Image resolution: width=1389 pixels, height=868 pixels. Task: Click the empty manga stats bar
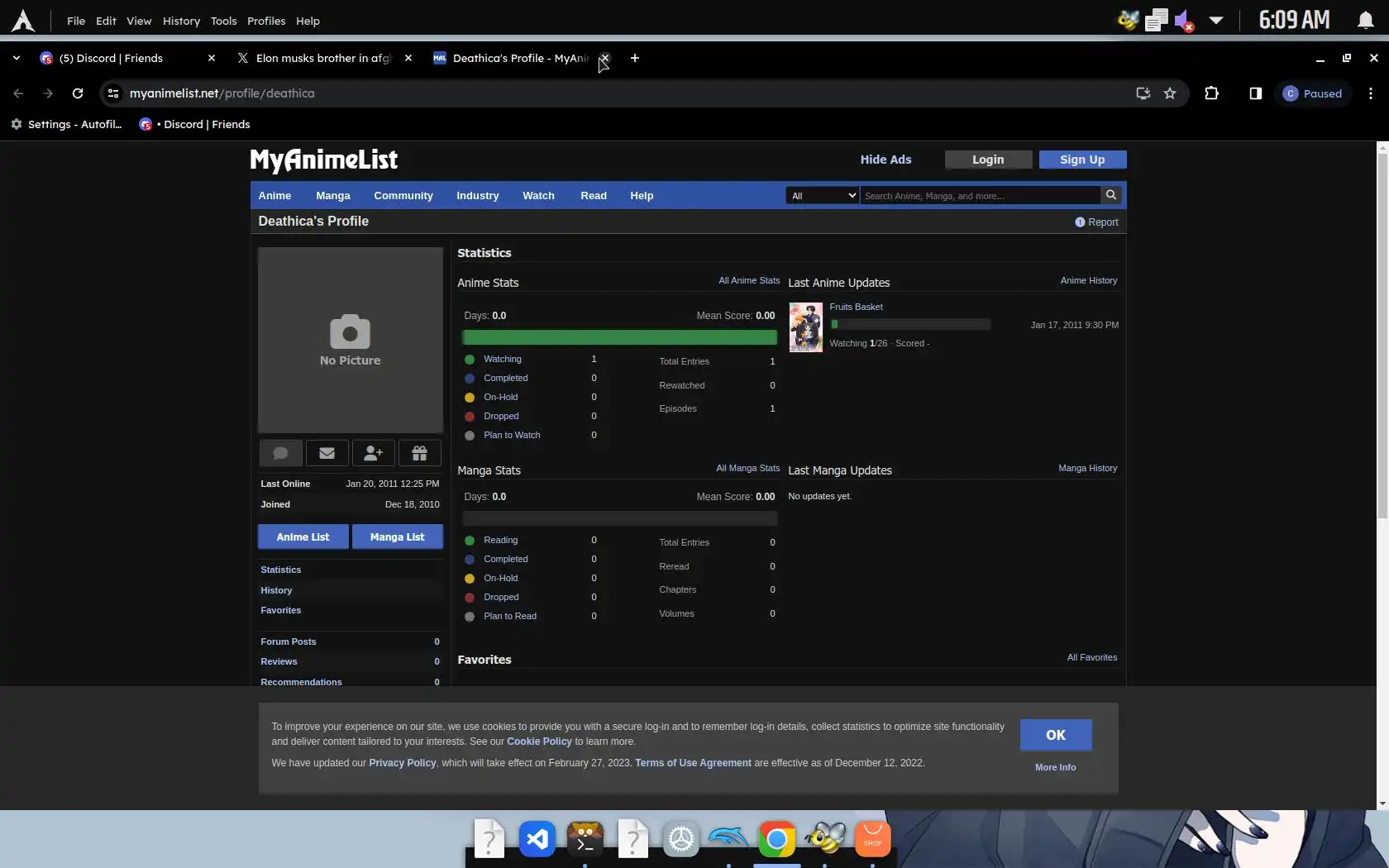coord(619,518)
